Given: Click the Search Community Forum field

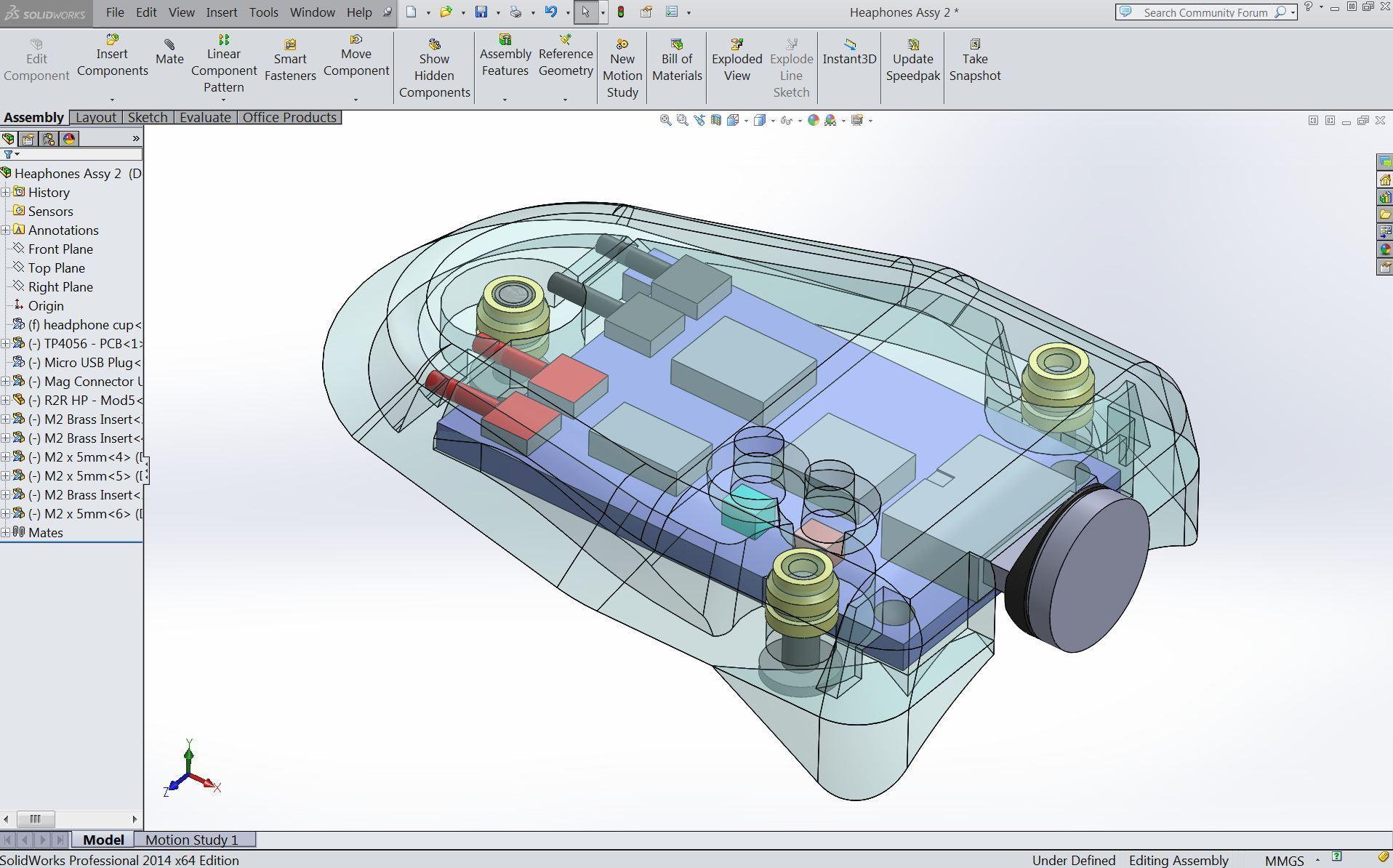Looking at the screenshot, I should point(1205,12).
